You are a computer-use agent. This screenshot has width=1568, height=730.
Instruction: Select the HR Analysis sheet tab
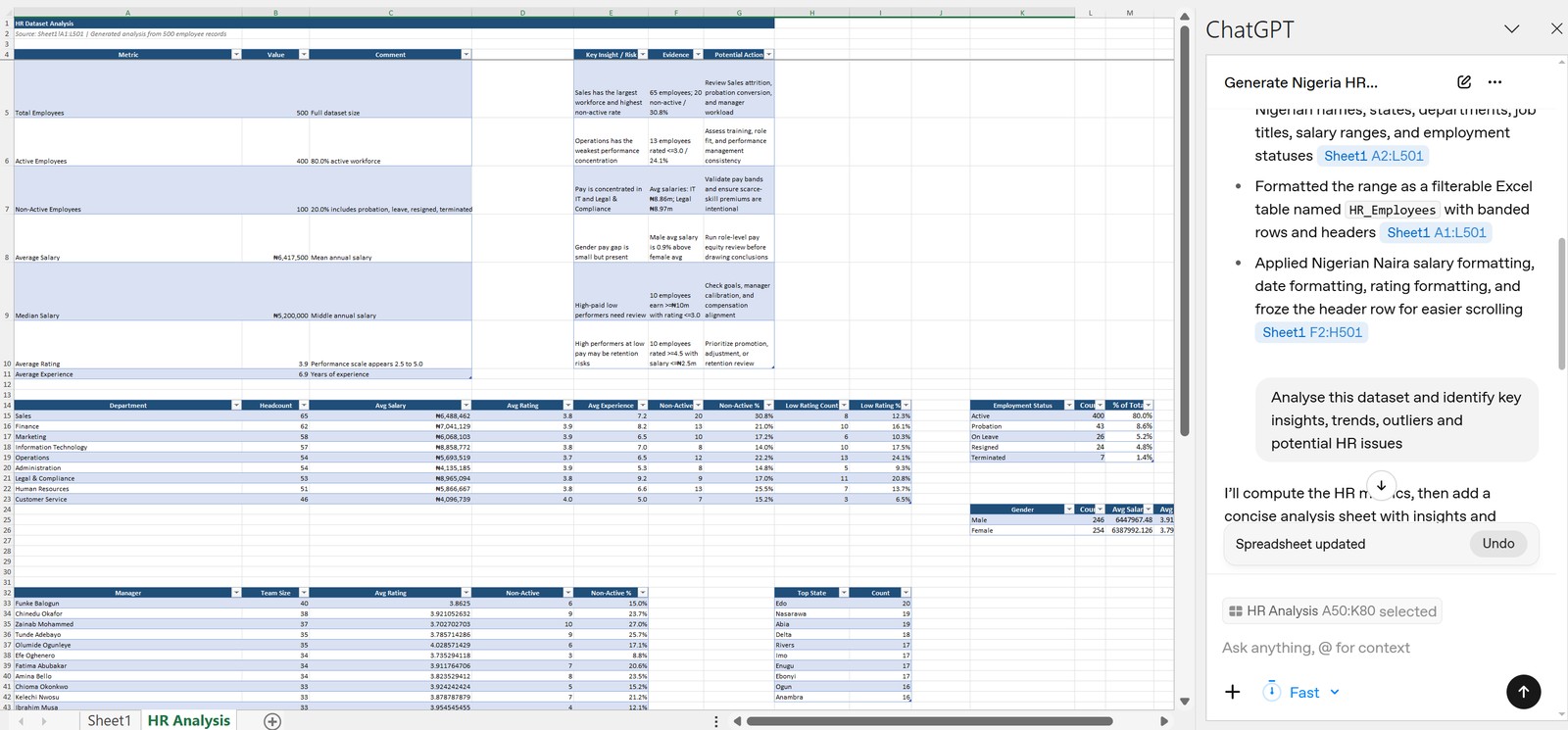tap(189, 720)
